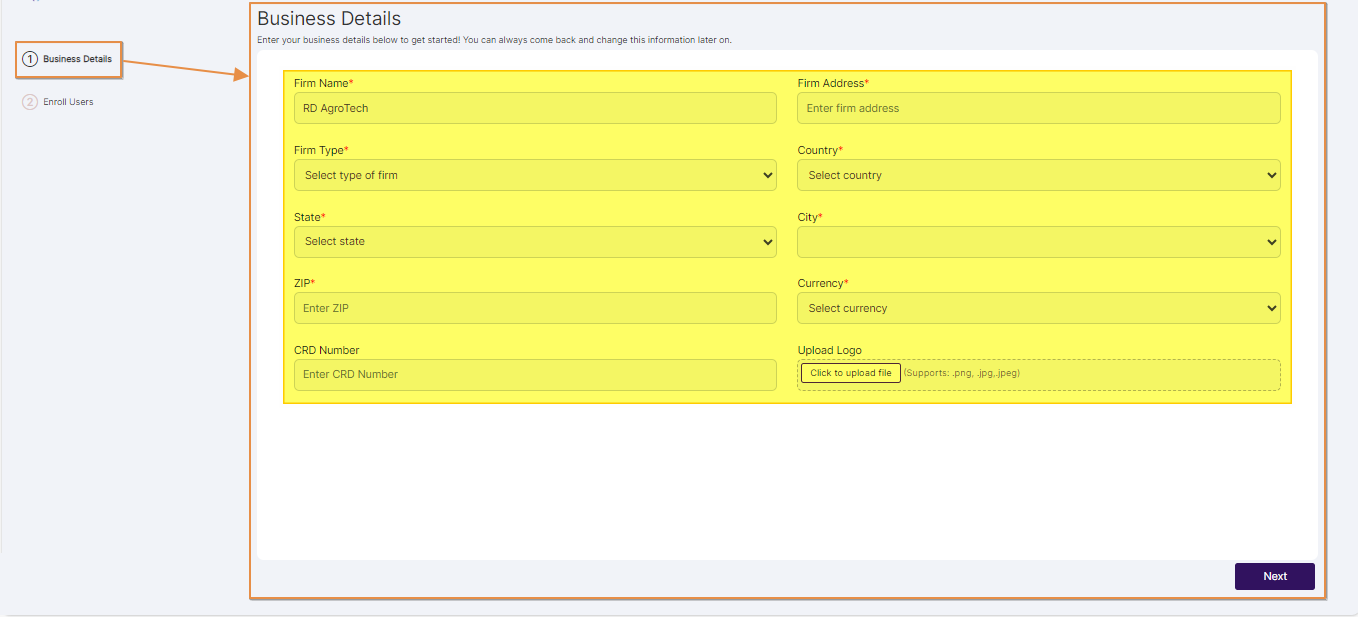
Task: Focus the Enter ZIP field
Action: (x=534, y=308)
